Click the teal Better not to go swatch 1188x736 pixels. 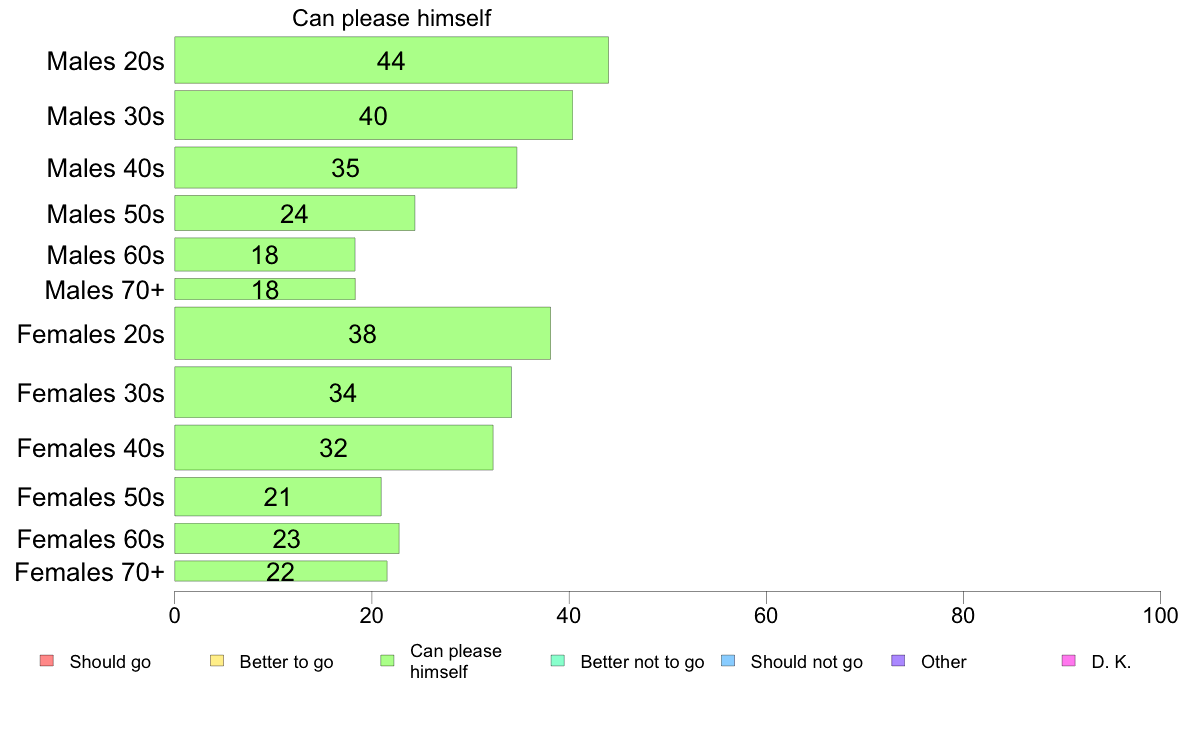click(x=558, y=661)
